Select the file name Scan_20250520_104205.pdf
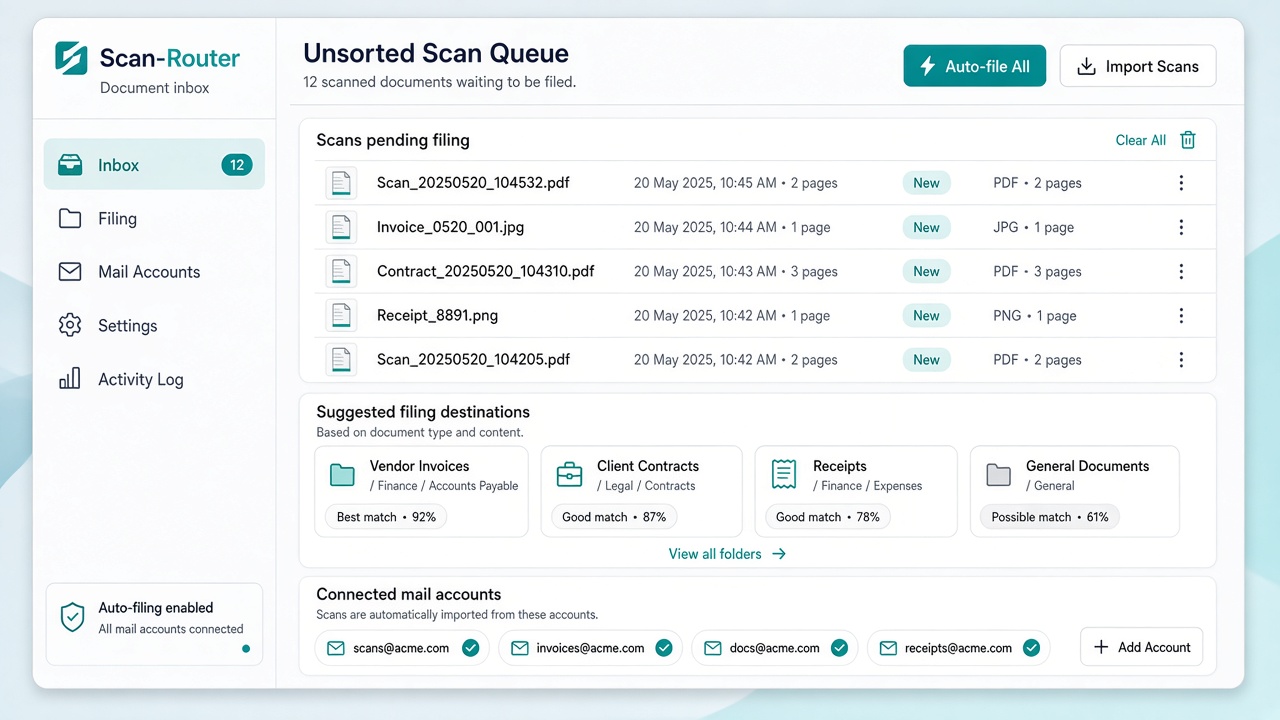The width and height of the screenshot is (1280, 720). click(x=473, y=359)
